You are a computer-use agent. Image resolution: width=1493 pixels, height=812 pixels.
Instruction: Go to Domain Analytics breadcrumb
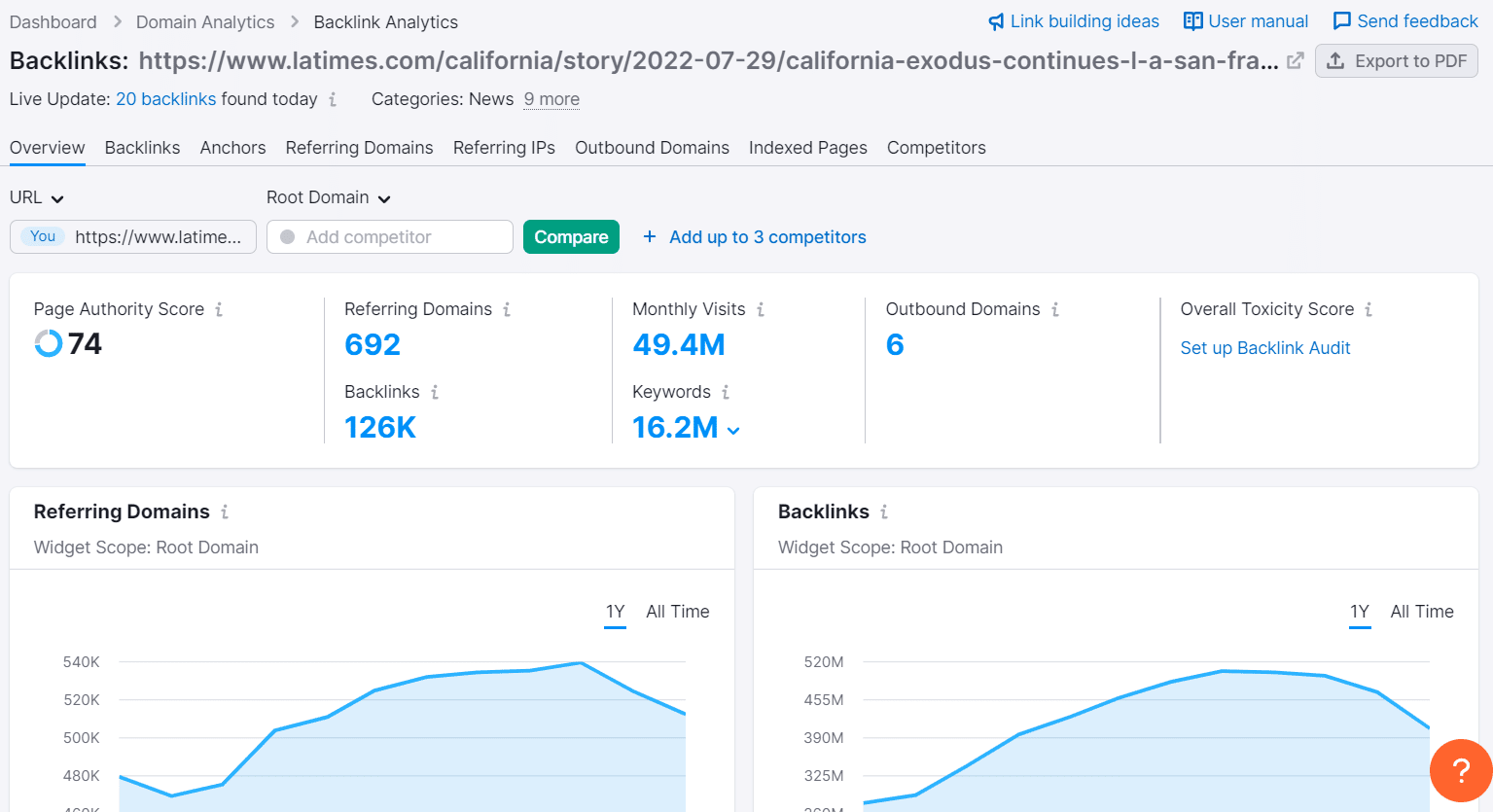205,21
